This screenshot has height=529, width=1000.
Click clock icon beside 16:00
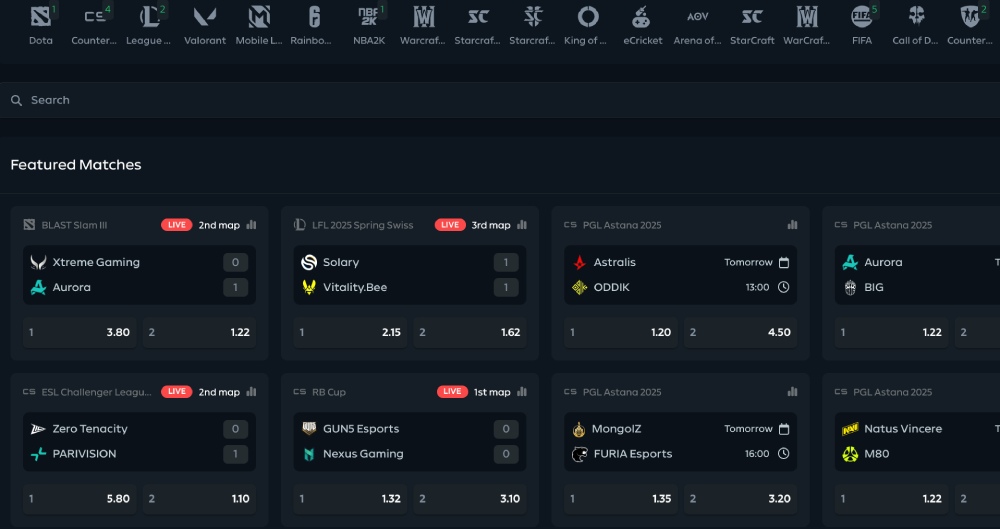(x=784, y=454)
